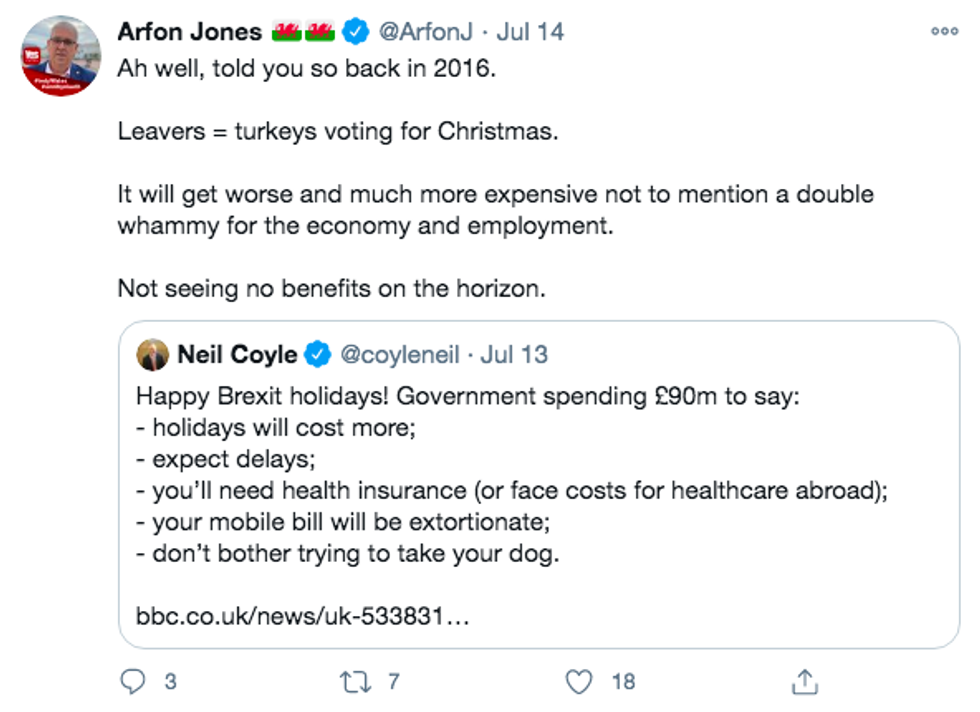Click Arfon Jones's blue verified badge
980x712 pixels.
click(x=355, y=32)
